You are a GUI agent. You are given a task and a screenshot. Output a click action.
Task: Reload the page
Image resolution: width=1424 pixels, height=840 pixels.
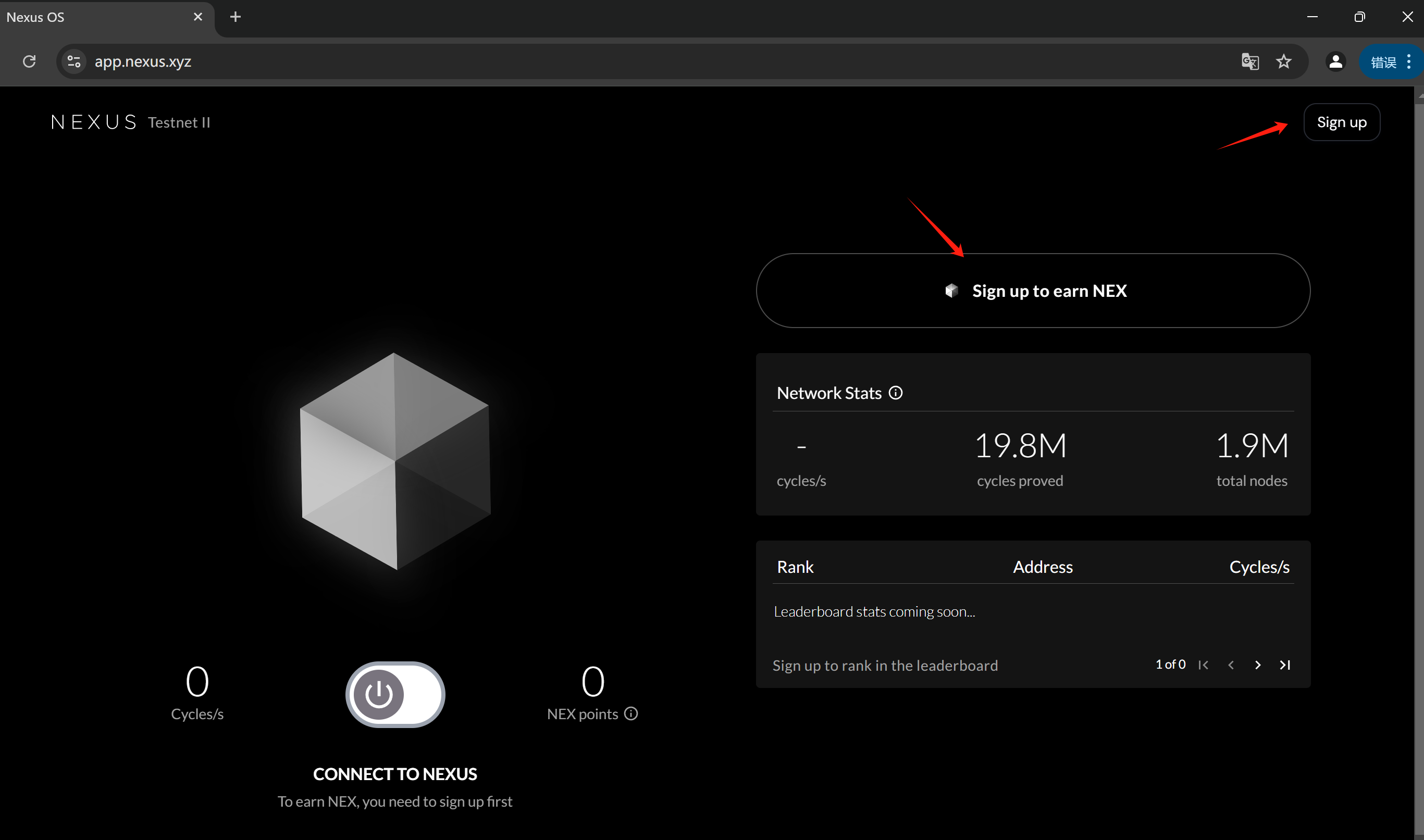coord(30,61)
